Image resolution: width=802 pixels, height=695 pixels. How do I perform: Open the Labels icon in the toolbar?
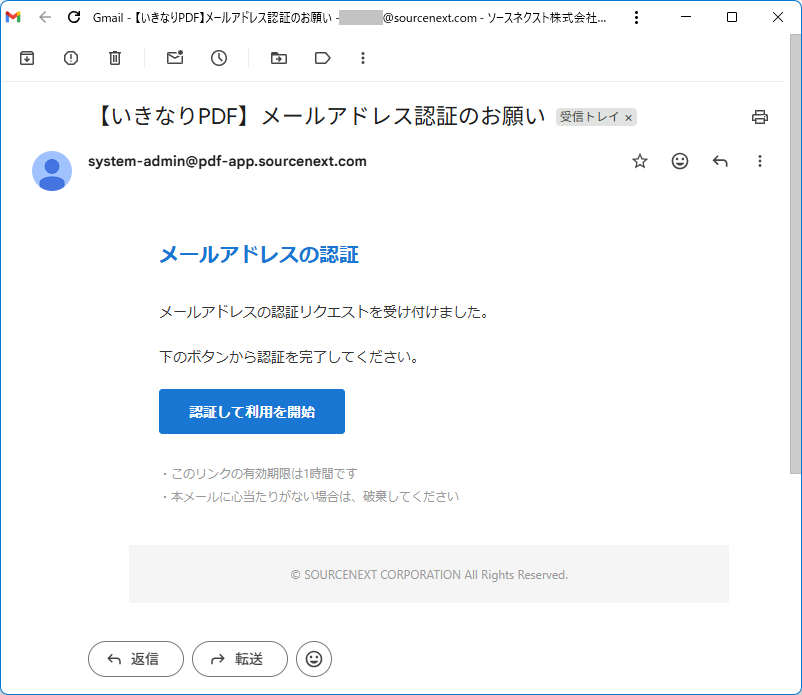(x=322, y=58)
